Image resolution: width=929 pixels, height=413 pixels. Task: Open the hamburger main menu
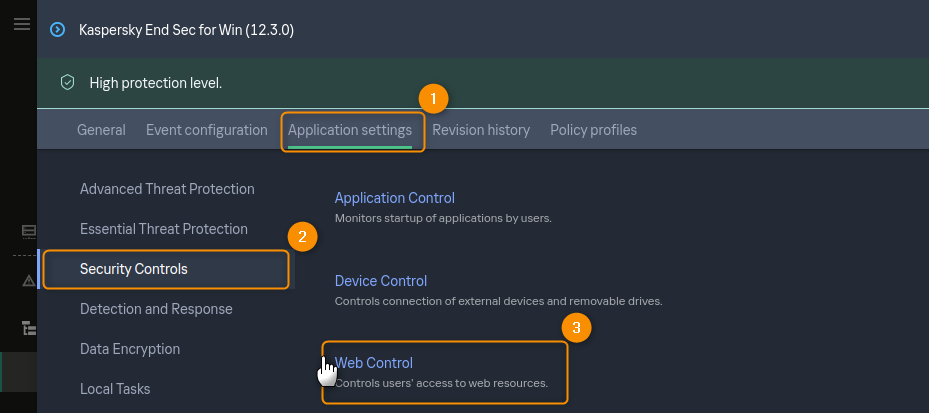click(x=21, y=24)
